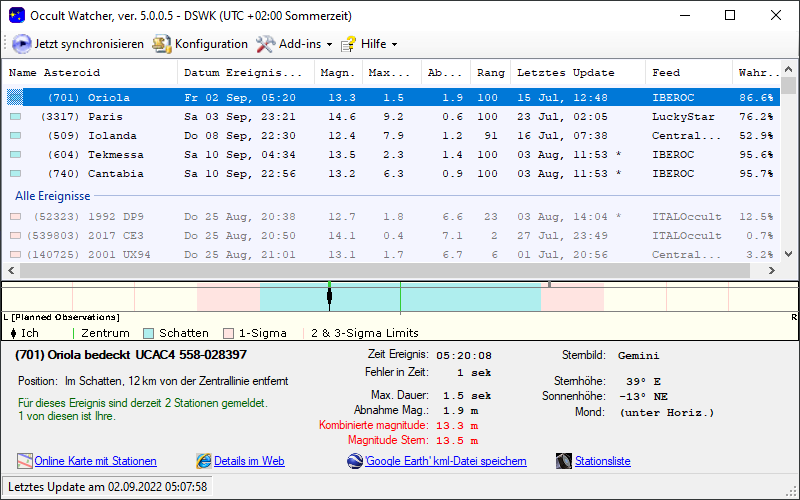Viewport: 800px width, 500px height.
Task: Toggle the status box for Tekmessa
Action: [x=15, y=155]
